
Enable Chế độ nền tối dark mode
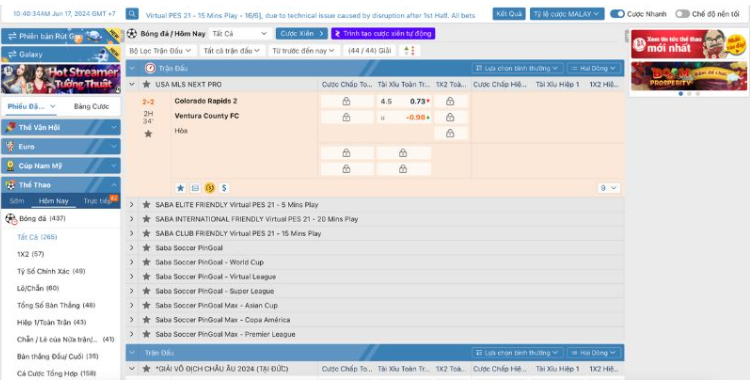(x=683, y=14)
